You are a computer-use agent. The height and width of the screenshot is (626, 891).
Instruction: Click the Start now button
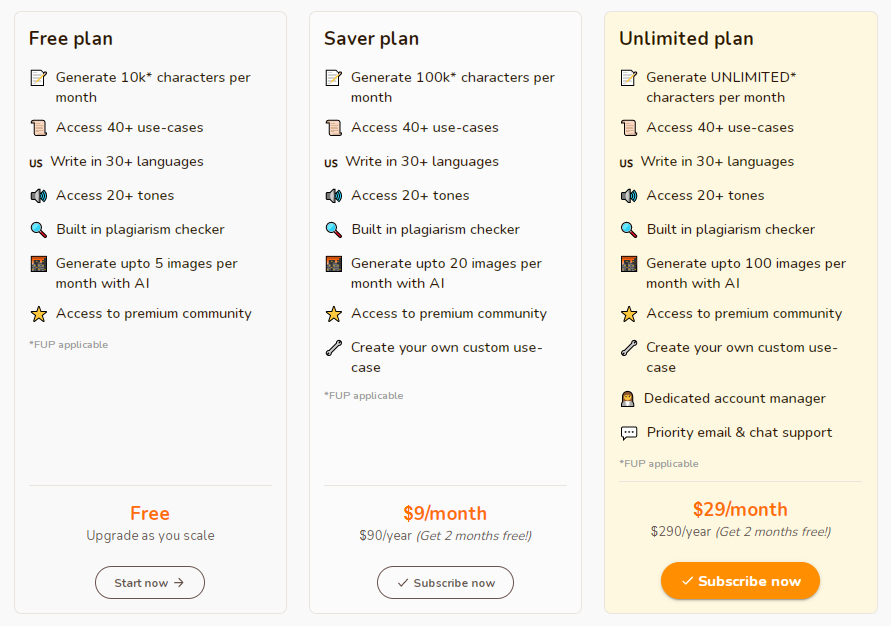pos(150,582)
